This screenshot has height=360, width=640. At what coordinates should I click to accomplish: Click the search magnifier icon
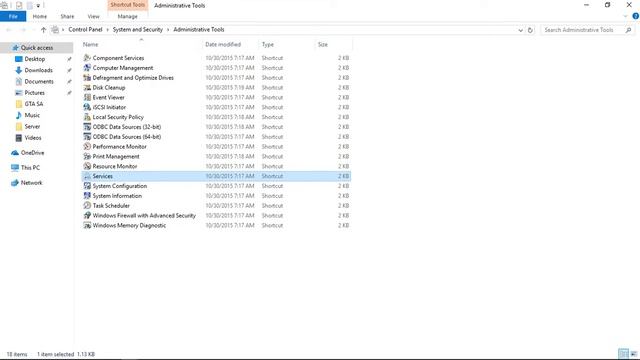(x=629, y=30)
